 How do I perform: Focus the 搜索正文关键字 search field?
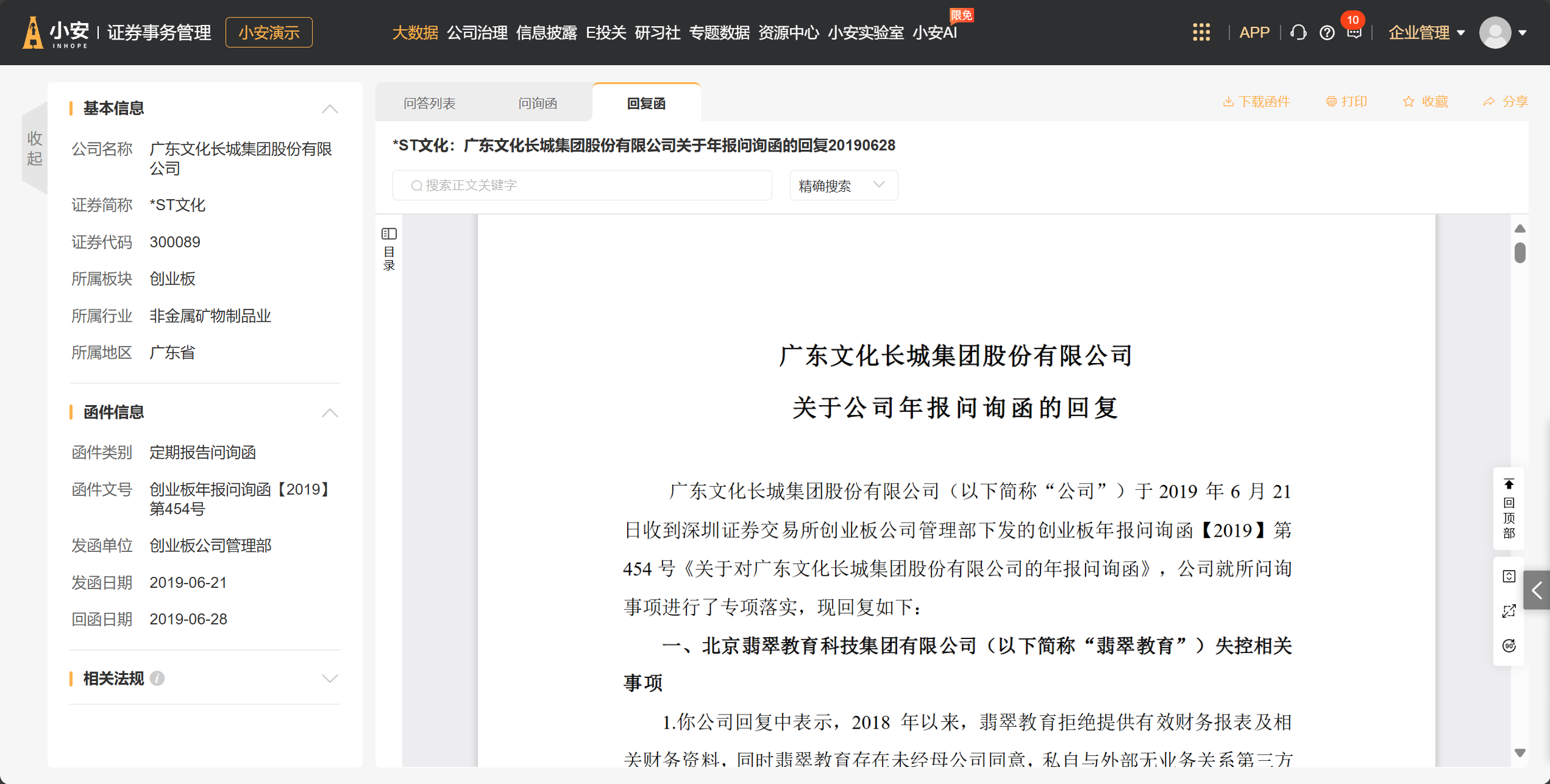[x=582, y=185]
